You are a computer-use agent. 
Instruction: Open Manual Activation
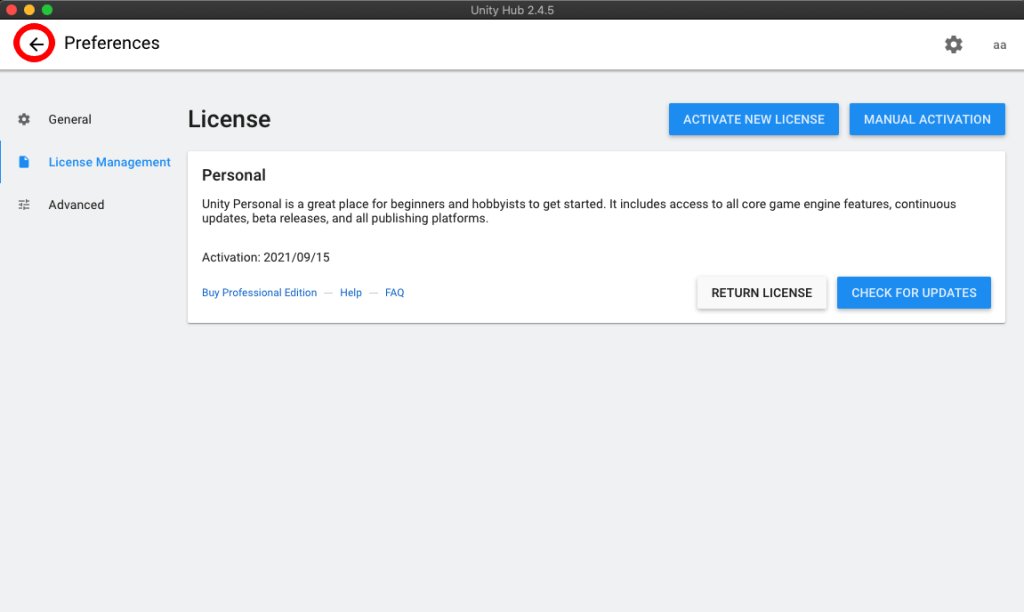point(927,120)
